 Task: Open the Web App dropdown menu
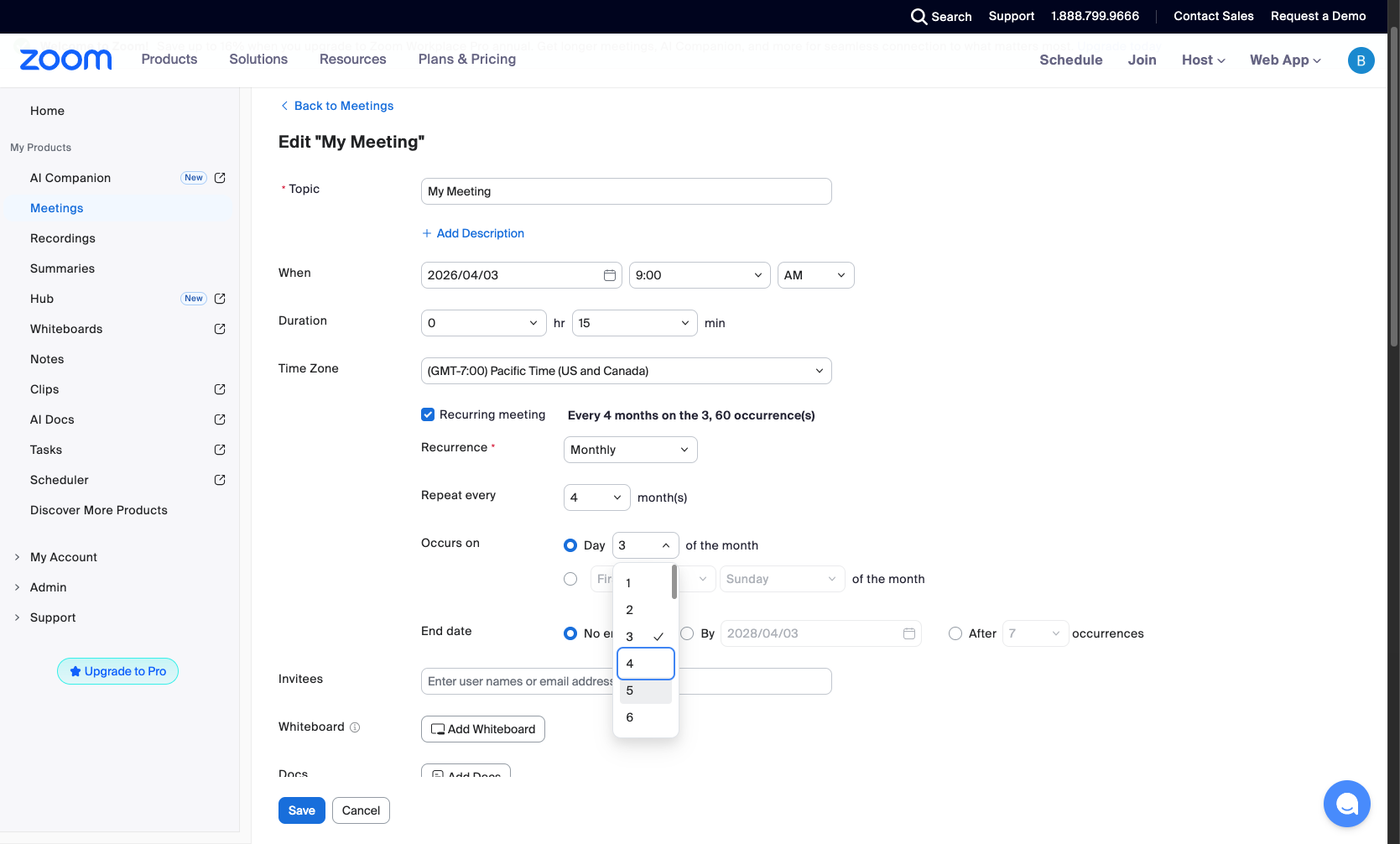[1285, 60]
